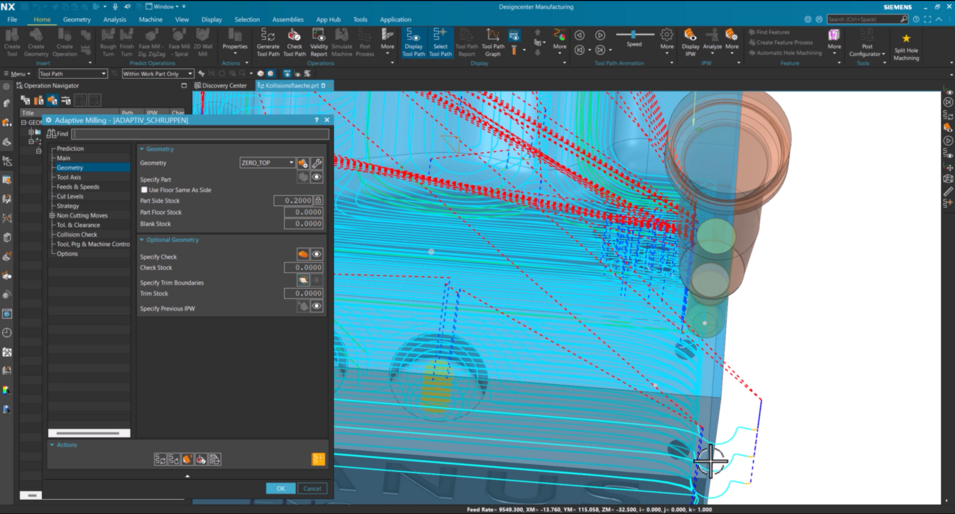Click the Find search field in dialog

(200, 133)
